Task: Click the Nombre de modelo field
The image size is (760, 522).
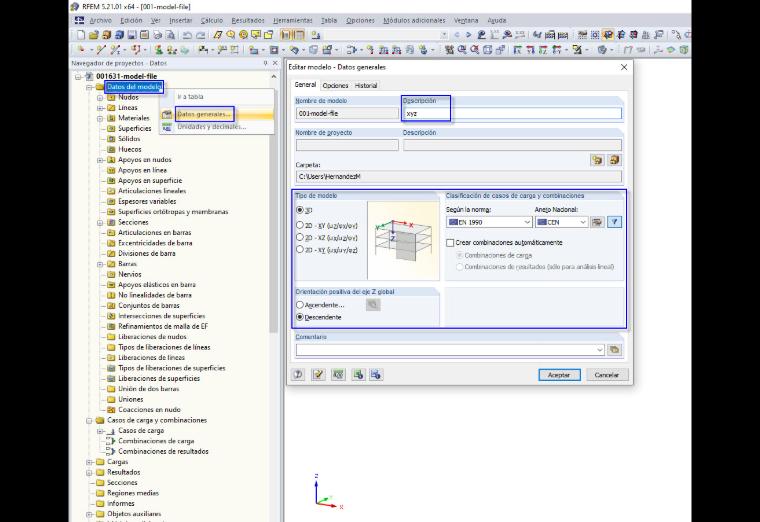Action: coord(347,113)
